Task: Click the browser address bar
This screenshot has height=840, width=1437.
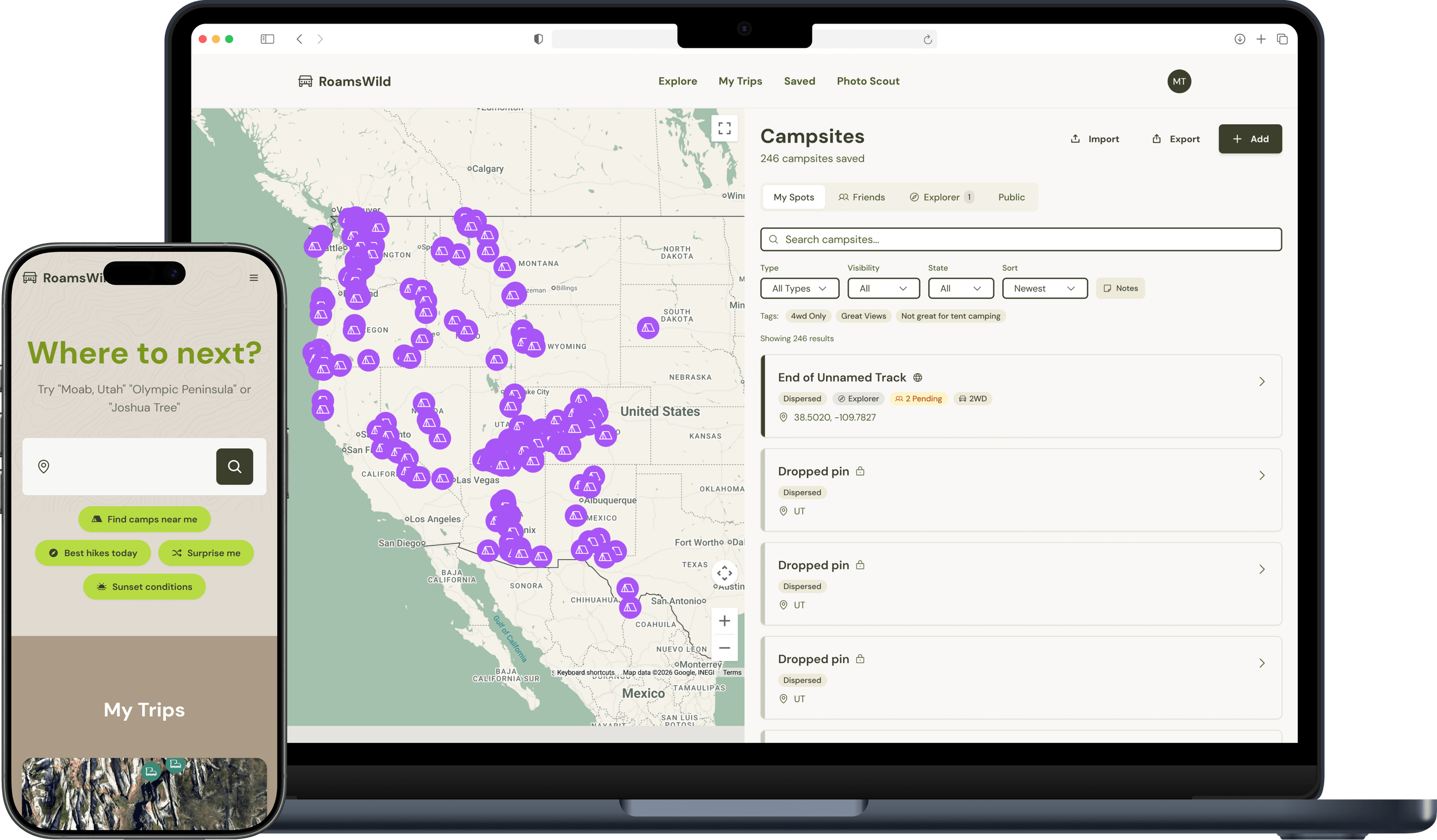Action: [x=744, y=39]
